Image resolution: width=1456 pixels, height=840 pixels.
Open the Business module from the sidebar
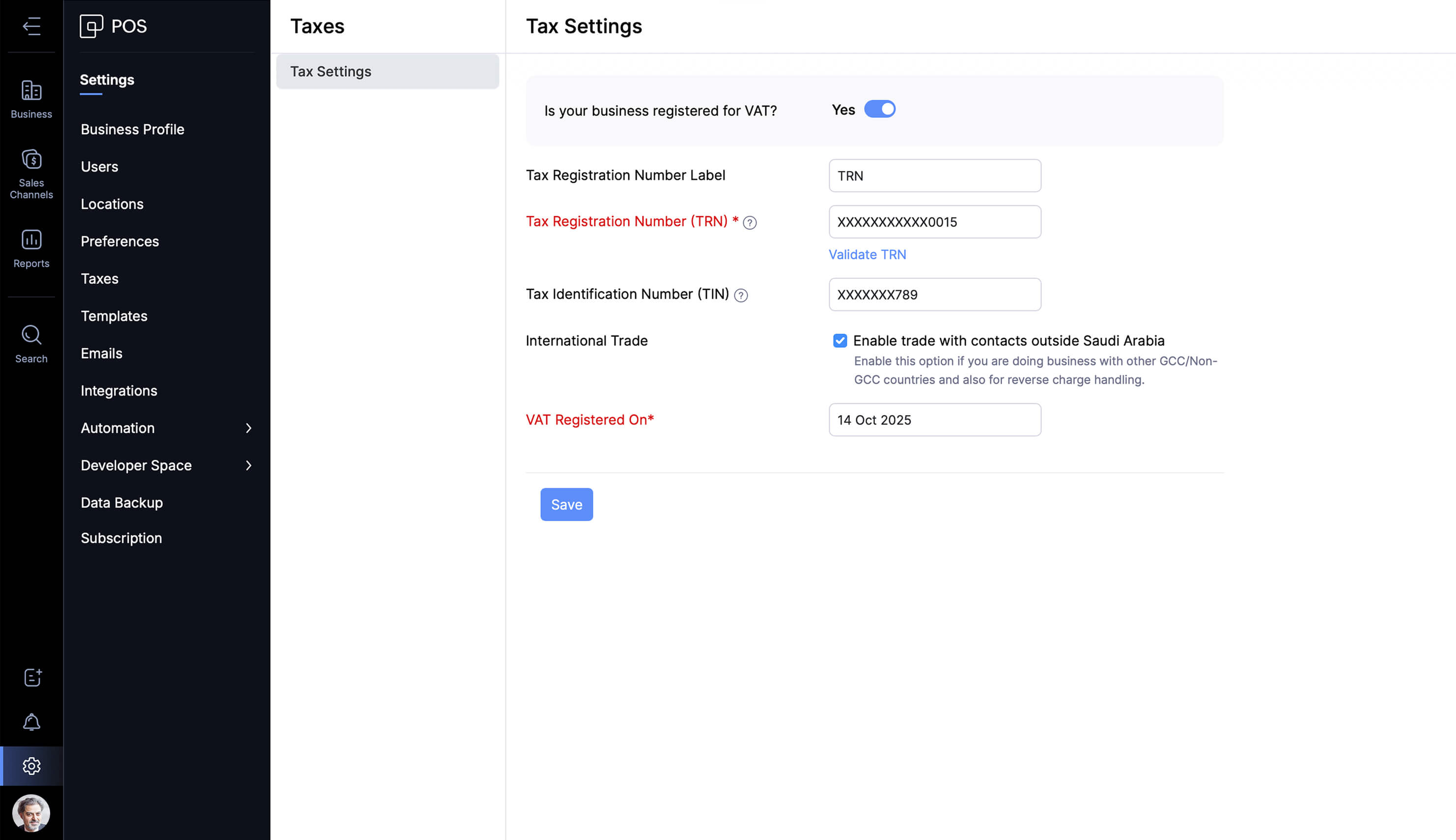click(31, 99)
